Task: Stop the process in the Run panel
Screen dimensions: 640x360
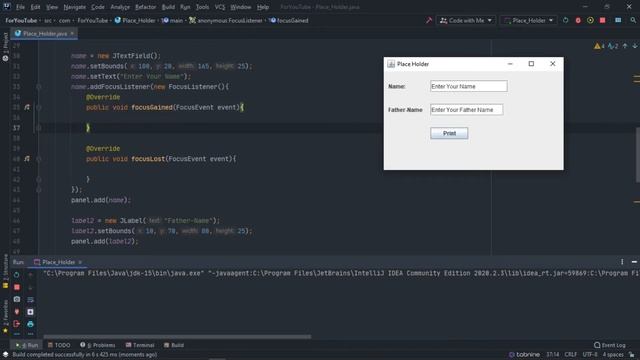Action: pos(17,287)
